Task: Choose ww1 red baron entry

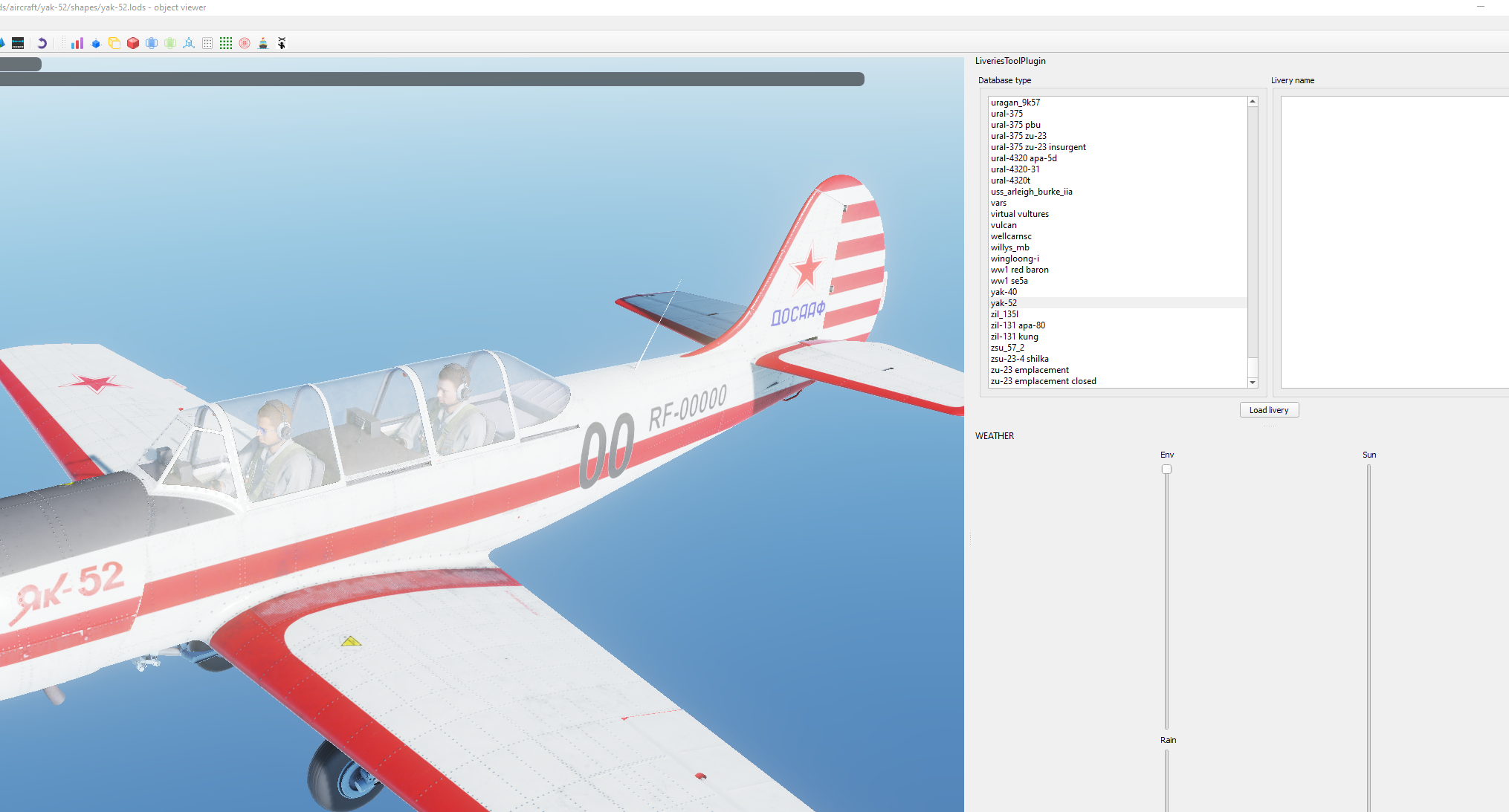Action: click(x=1019, y=270)
